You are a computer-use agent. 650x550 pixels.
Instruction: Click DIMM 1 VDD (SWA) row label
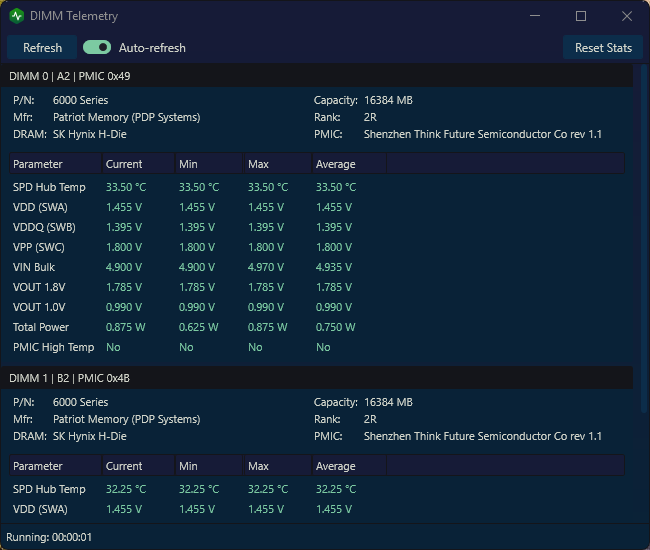(x=40, y=509)
